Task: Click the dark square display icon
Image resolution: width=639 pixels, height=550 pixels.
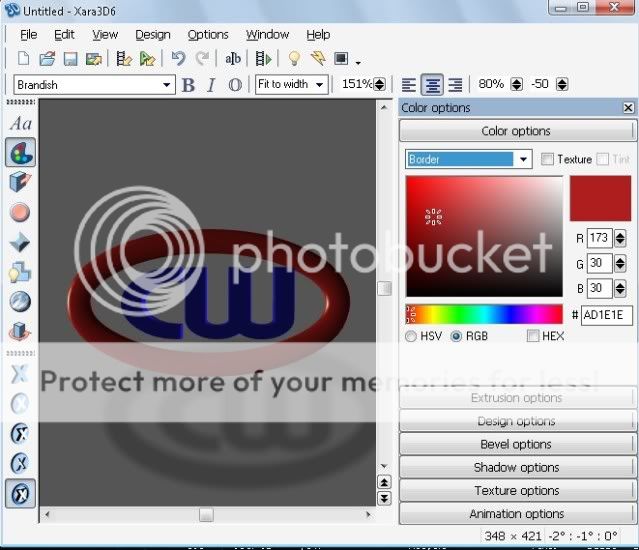Action: click(x=341, y=59)
